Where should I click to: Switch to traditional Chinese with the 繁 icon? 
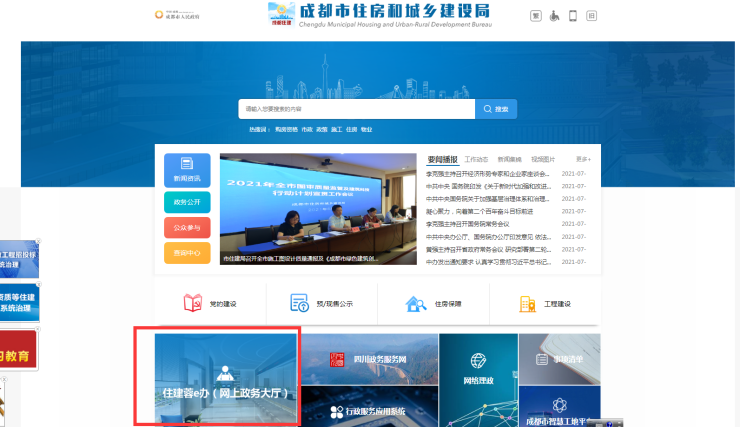coord(536,16)
